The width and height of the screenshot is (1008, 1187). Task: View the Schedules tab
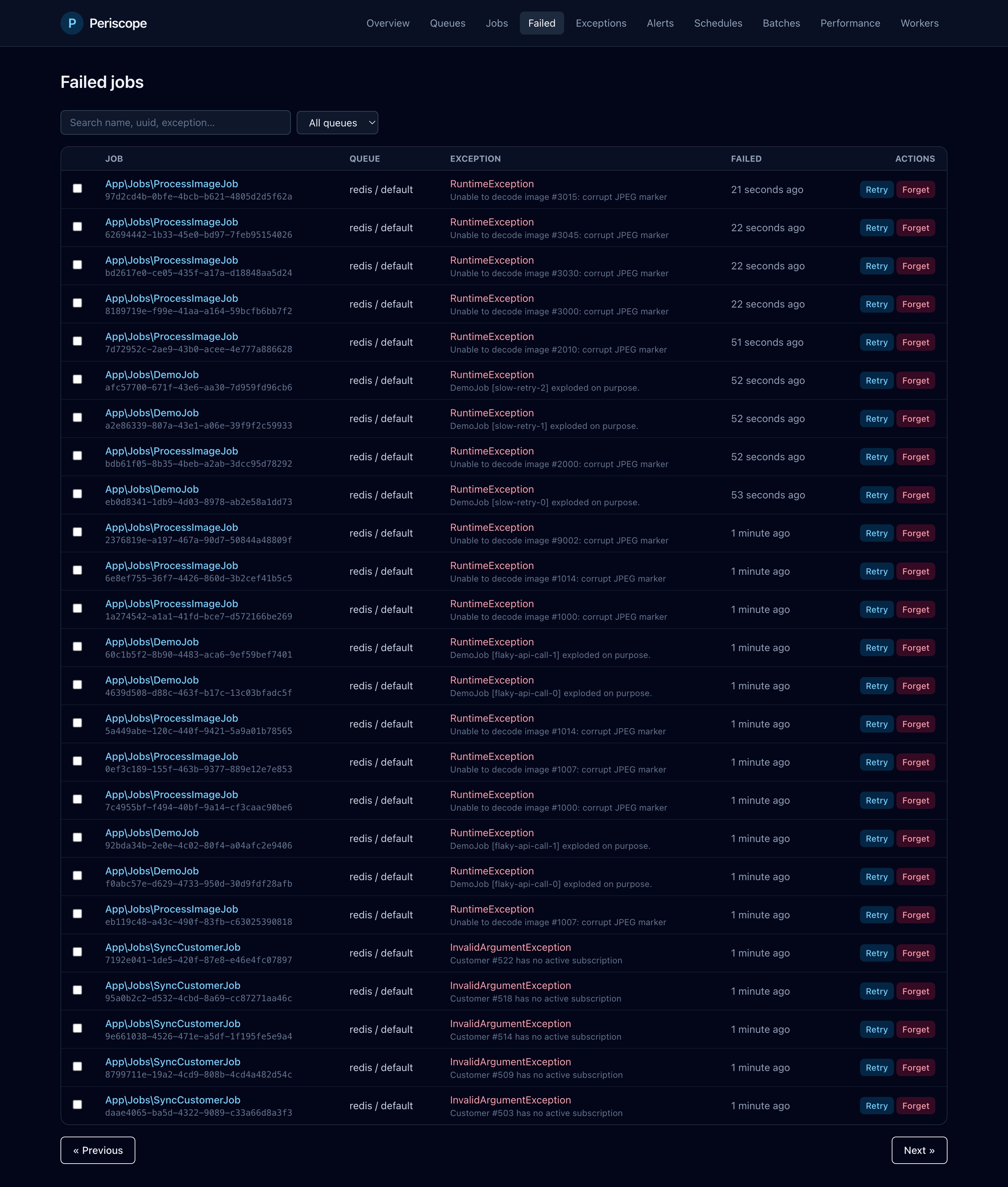[x=718, y=23]
